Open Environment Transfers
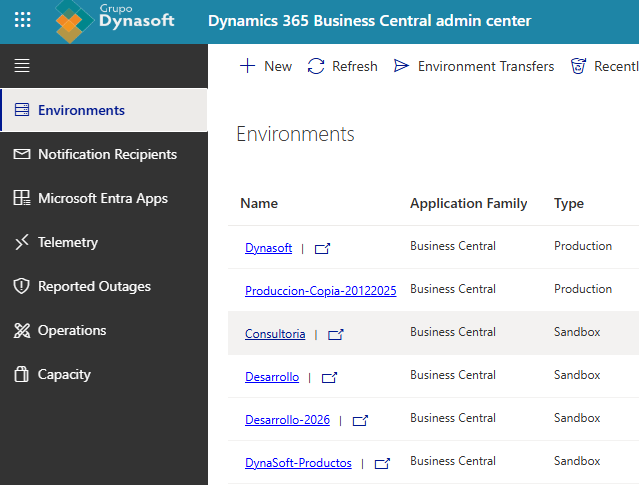Viewport: 639px width, 485px height. click(x=474, y=66)
